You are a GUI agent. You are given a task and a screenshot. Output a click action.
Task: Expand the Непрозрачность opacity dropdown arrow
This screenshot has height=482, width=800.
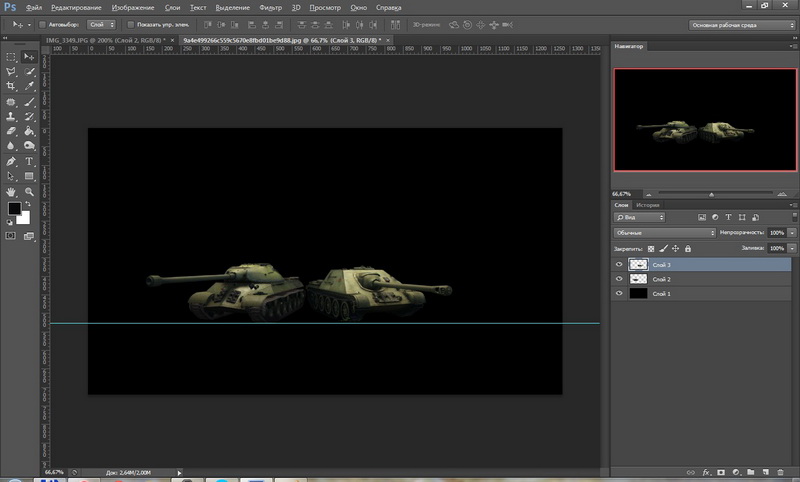point(792,232)
